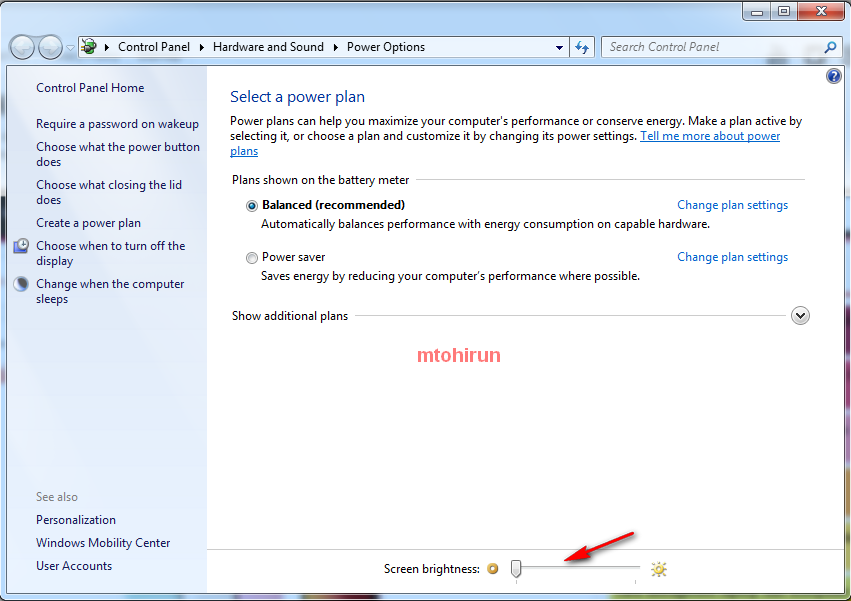Maximize the Power Options window

tap(784, 11)
